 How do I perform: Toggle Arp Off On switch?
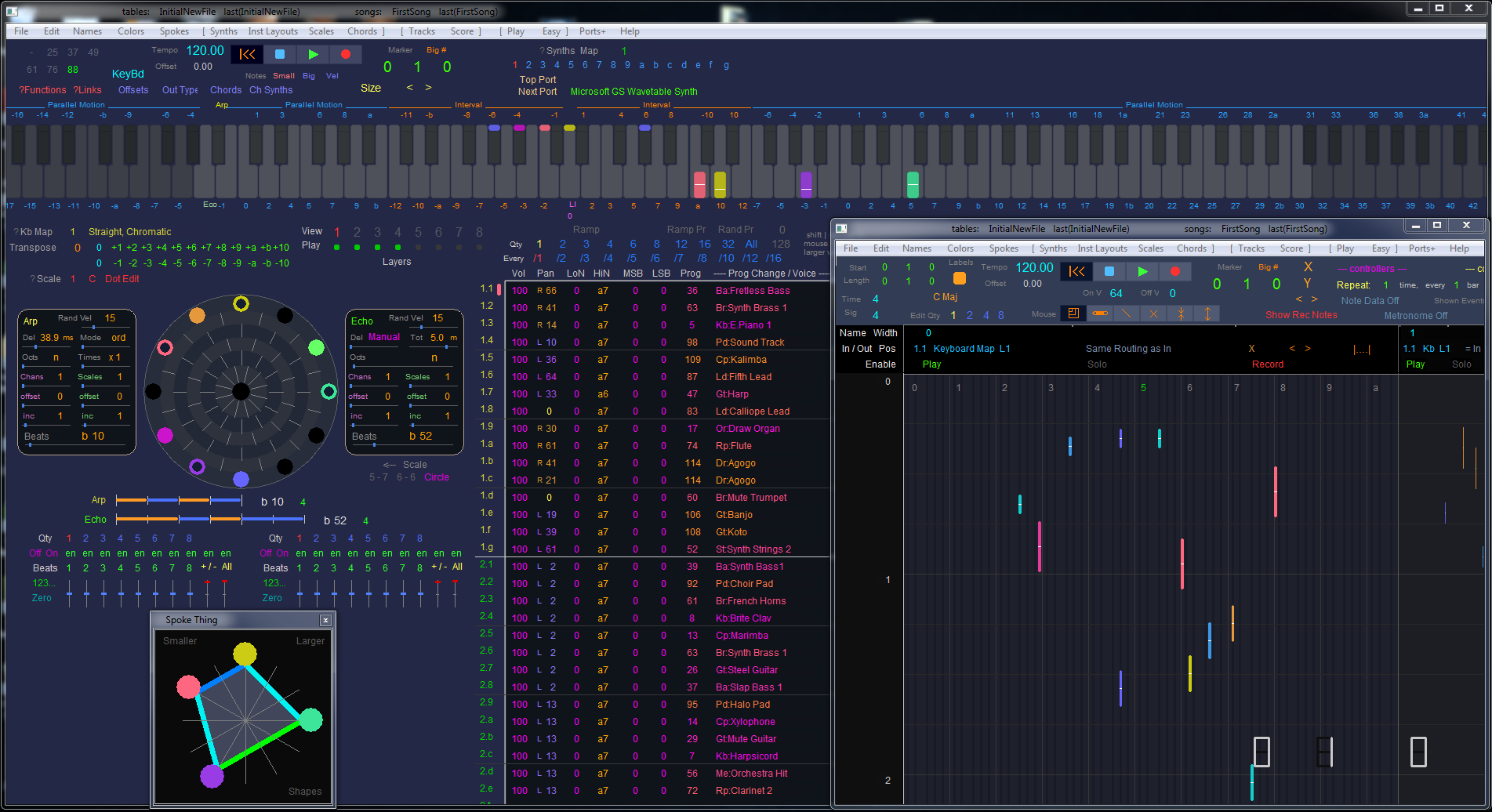pos(43,553)
